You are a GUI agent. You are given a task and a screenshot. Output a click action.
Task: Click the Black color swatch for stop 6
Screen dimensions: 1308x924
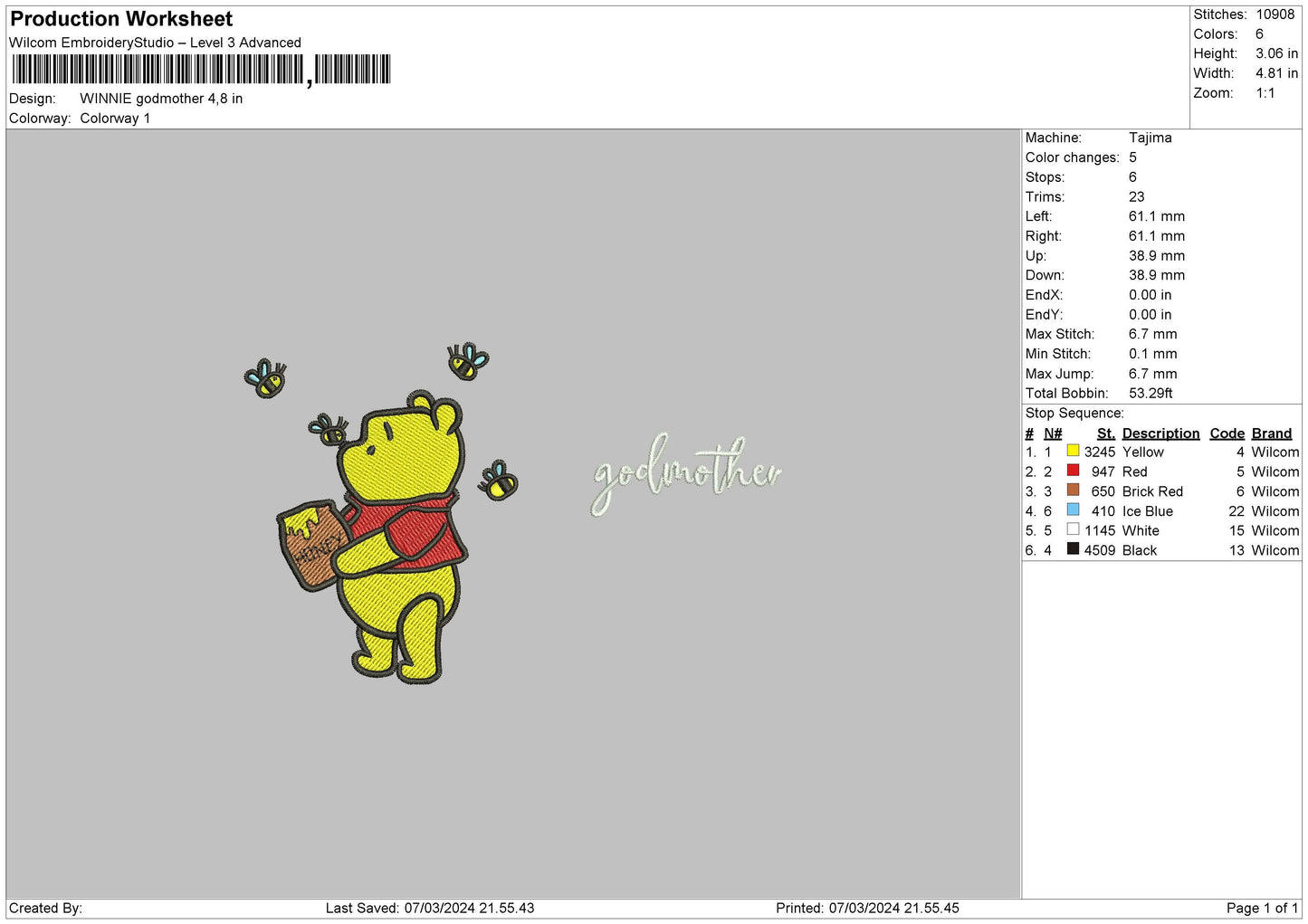point(1073,549)
